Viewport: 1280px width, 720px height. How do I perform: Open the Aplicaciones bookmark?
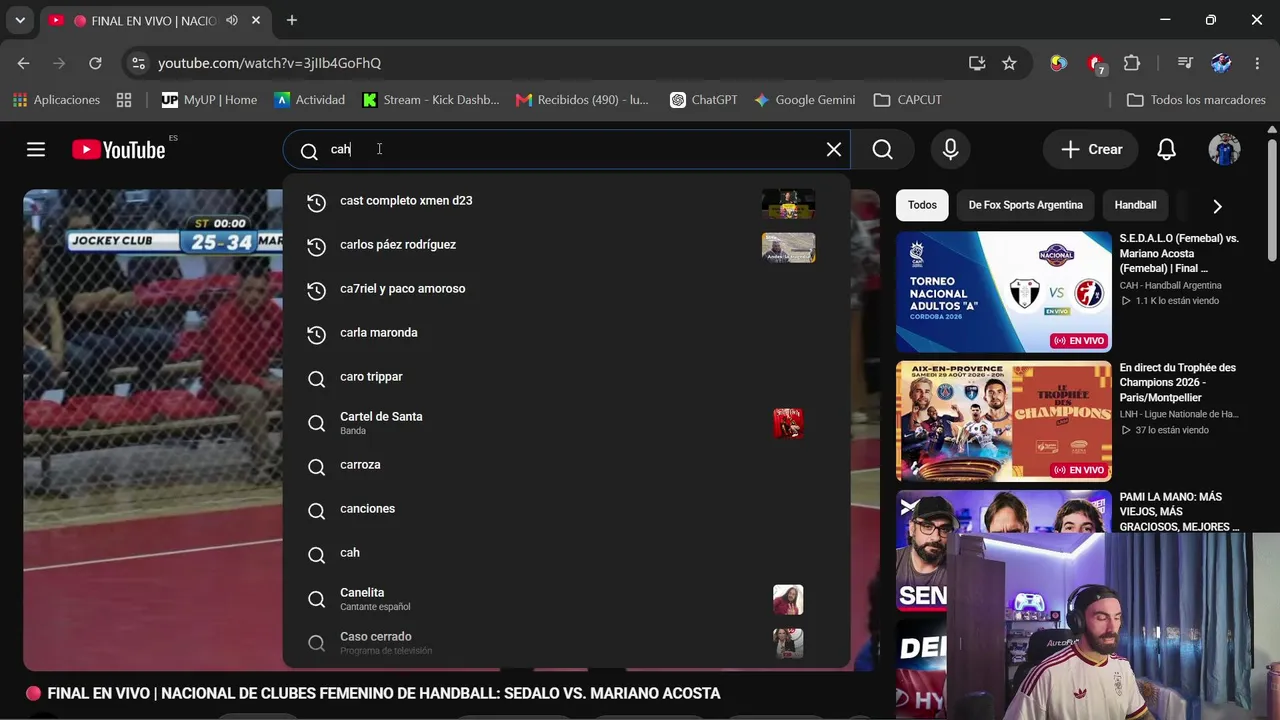(x=57, y=100)
